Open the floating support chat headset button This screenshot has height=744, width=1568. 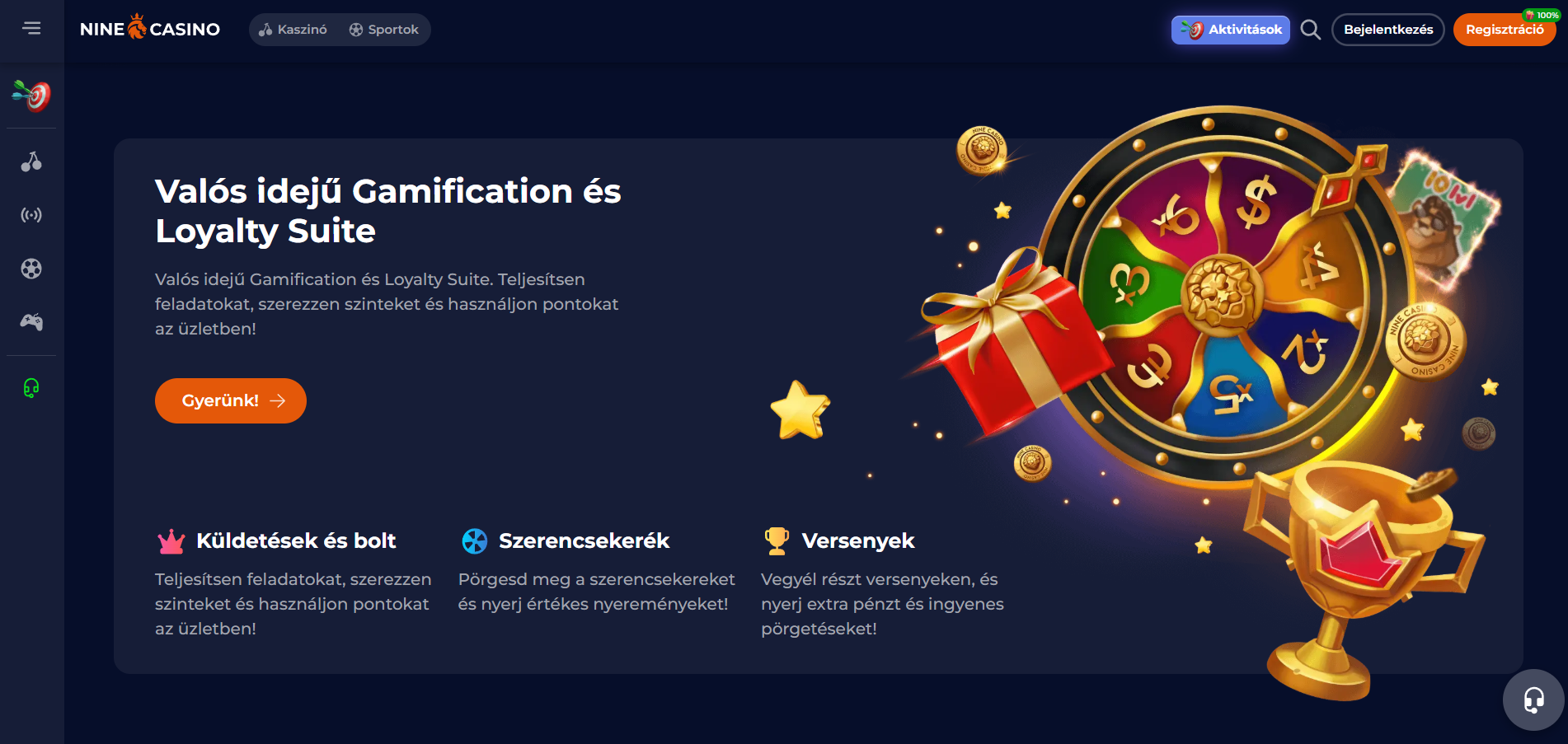click(1533, 700)
